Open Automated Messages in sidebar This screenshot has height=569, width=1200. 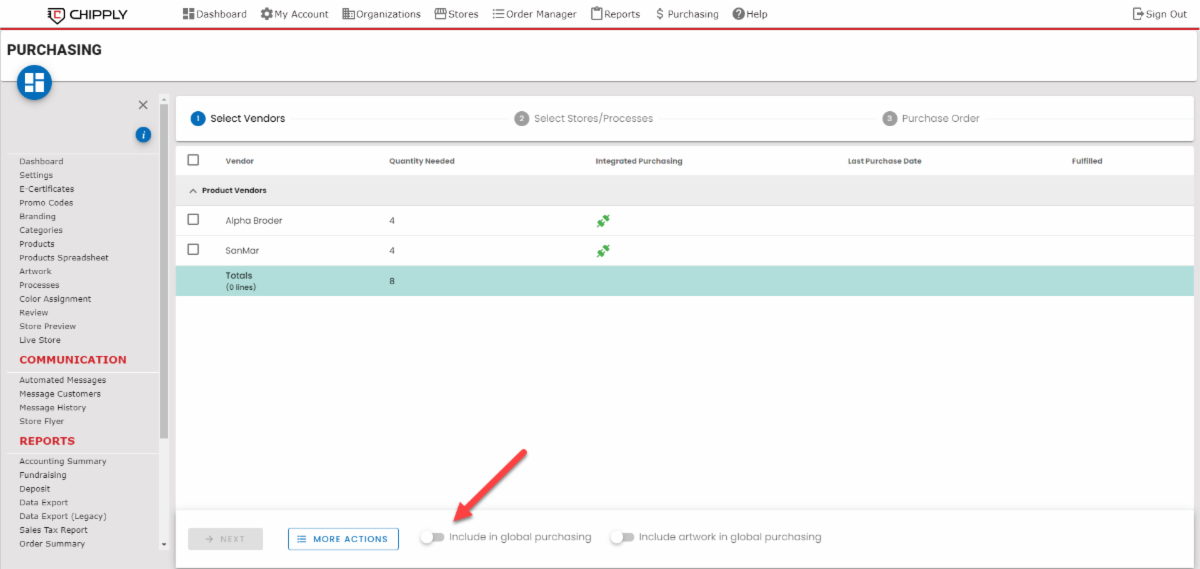pyautogui.click(x=62, y=380)
